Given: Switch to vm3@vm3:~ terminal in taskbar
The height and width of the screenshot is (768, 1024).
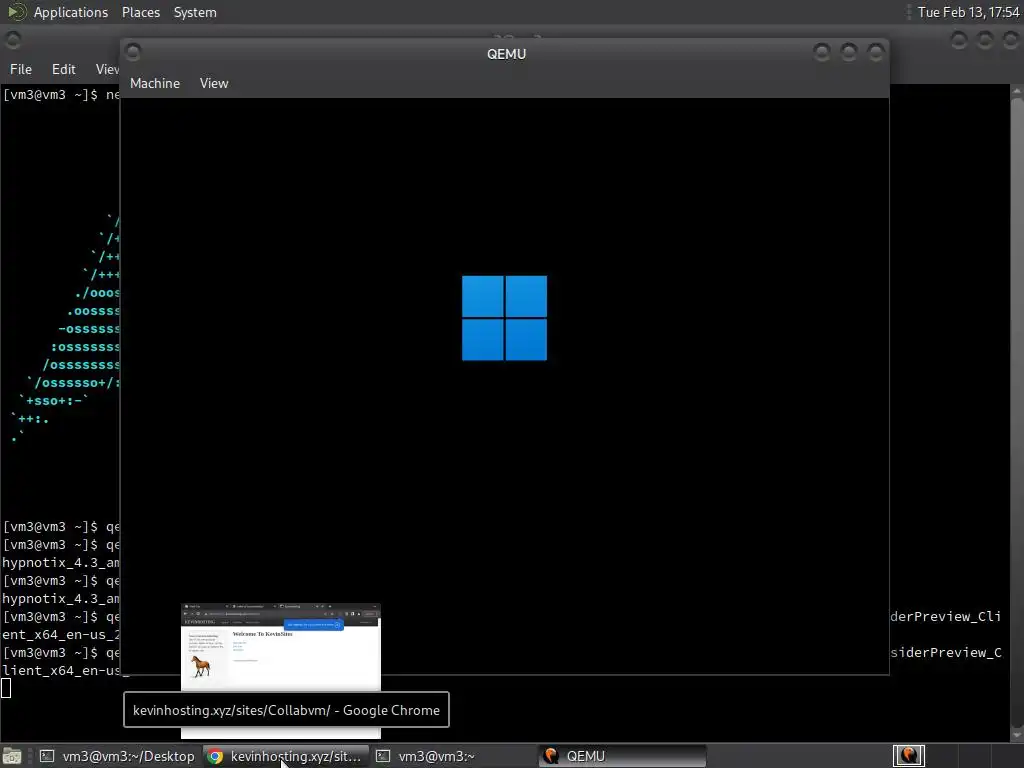Looking at the screenshot, I should point(454,756).
